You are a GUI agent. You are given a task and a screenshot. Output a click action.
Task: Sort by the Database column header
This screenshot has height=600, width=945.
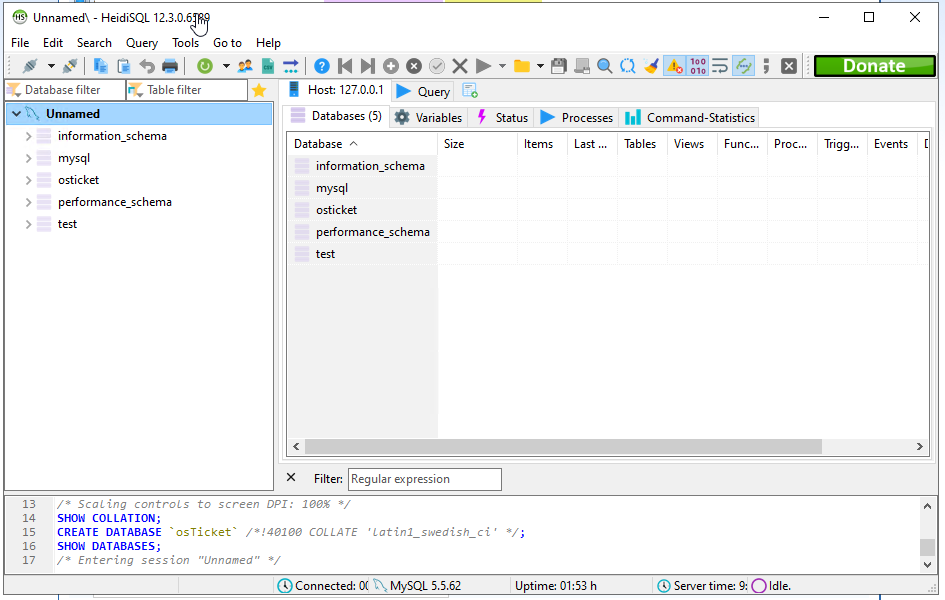click(362, 144)
